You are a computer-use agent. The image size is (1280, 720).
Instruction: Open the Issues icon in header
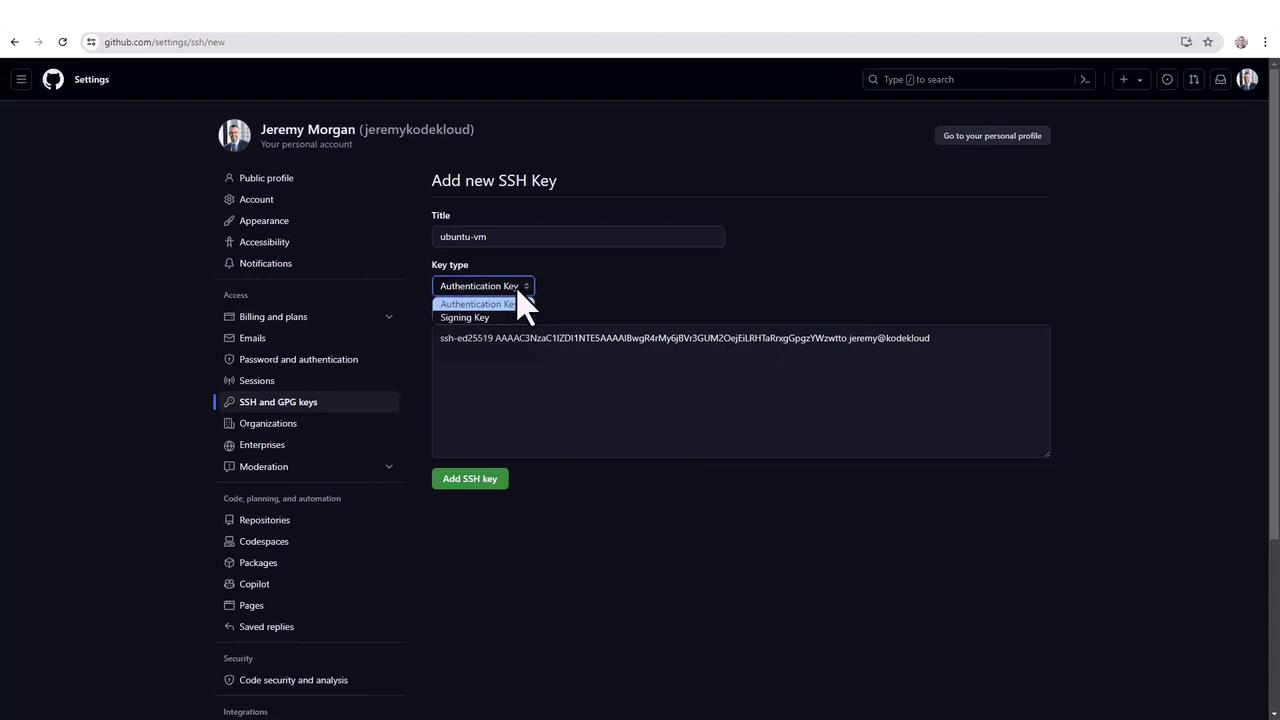(1167, 79)
